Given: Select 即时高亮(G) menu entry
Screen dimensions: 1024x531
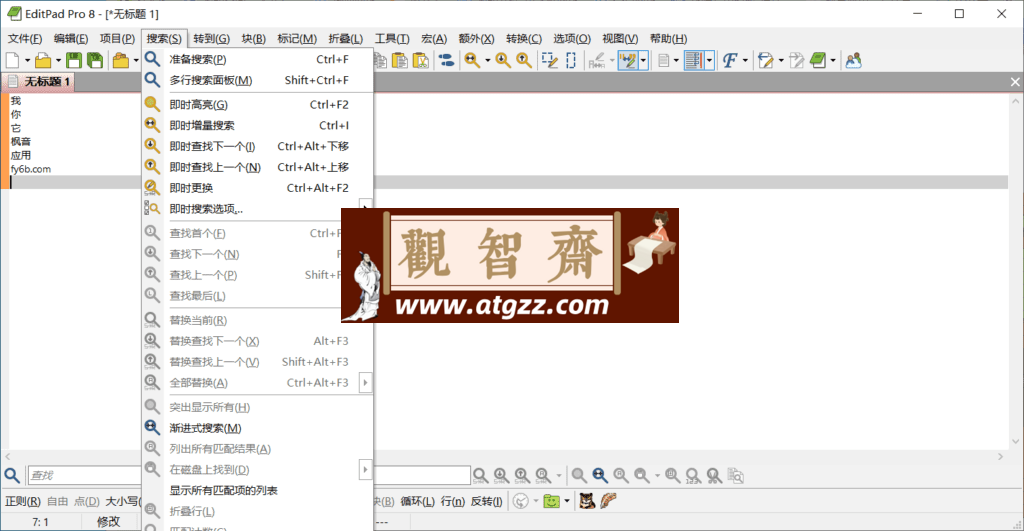Looking at the screenshot, I should click(x=257, y=105).
